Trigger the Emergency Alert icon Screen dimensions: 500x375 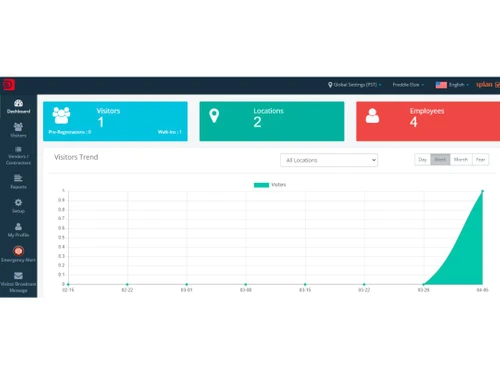18,251
